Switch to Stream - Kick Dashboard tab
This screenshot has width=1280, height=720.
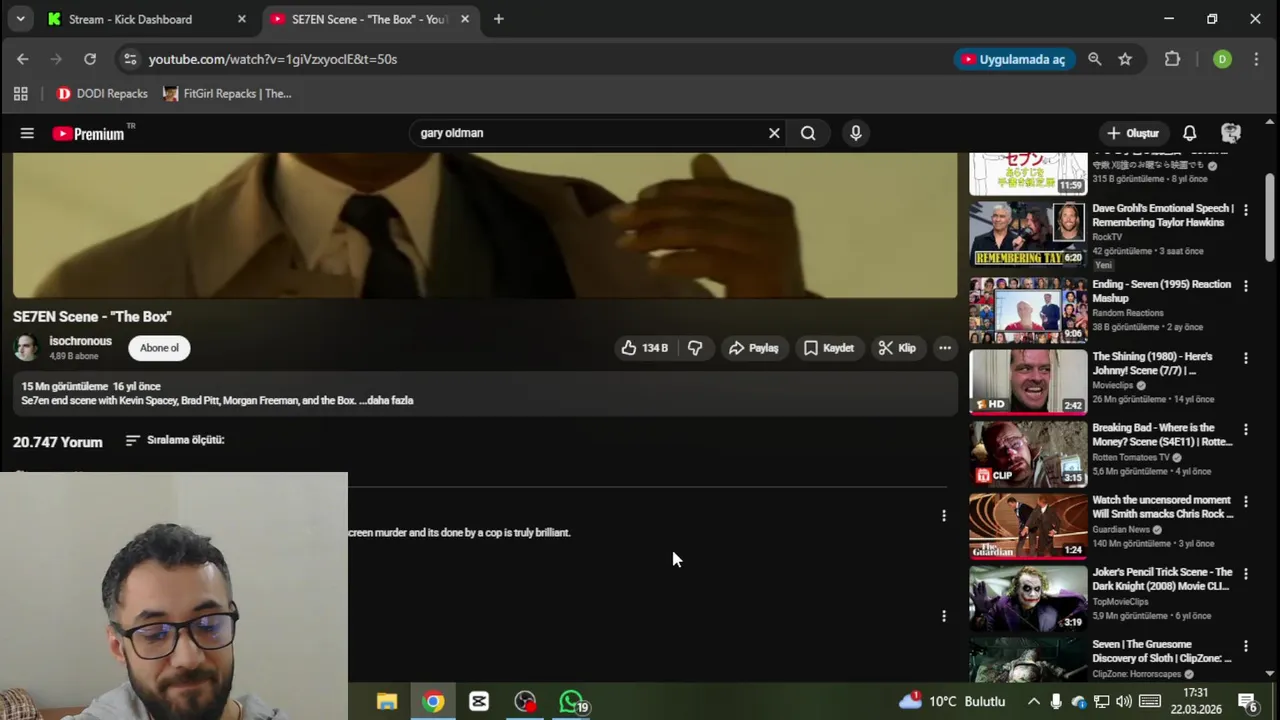(x=145, y=19)
